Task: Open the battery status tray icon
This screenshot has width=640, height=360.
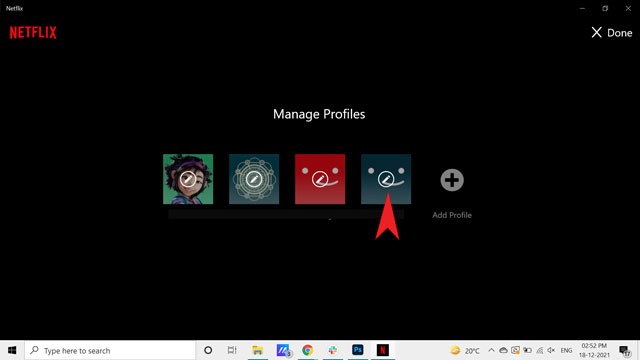Action: click(527, 350)
